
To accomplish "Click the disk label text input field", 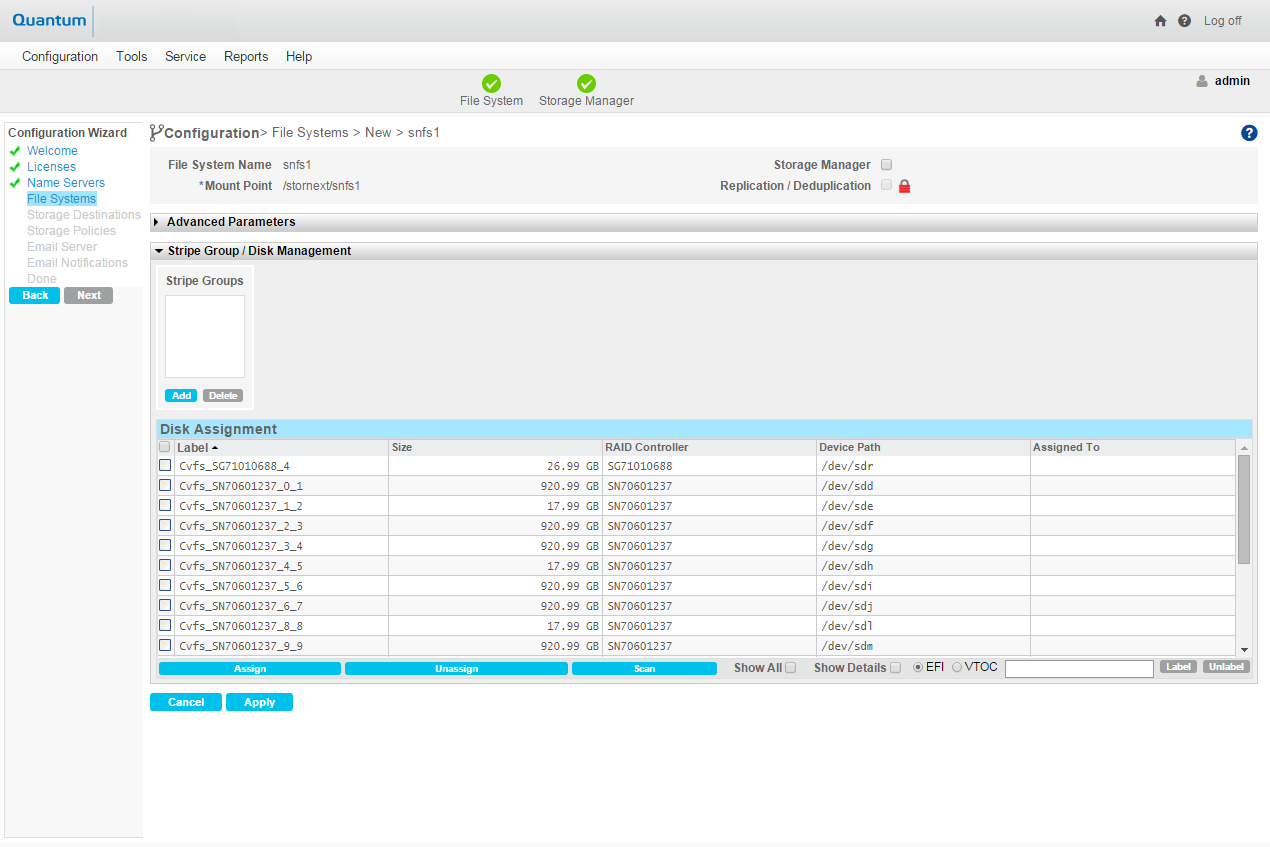I will click(x=1079, y=668).
